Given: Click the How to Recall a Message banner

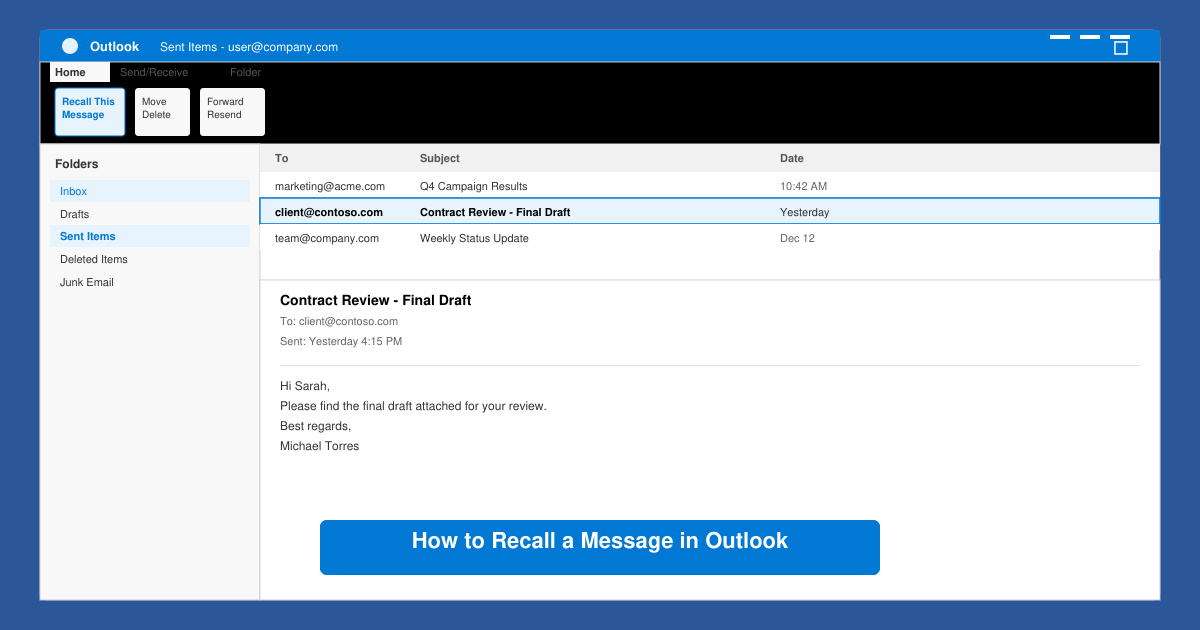Looking at the screenshot, I should pos(600,547).
